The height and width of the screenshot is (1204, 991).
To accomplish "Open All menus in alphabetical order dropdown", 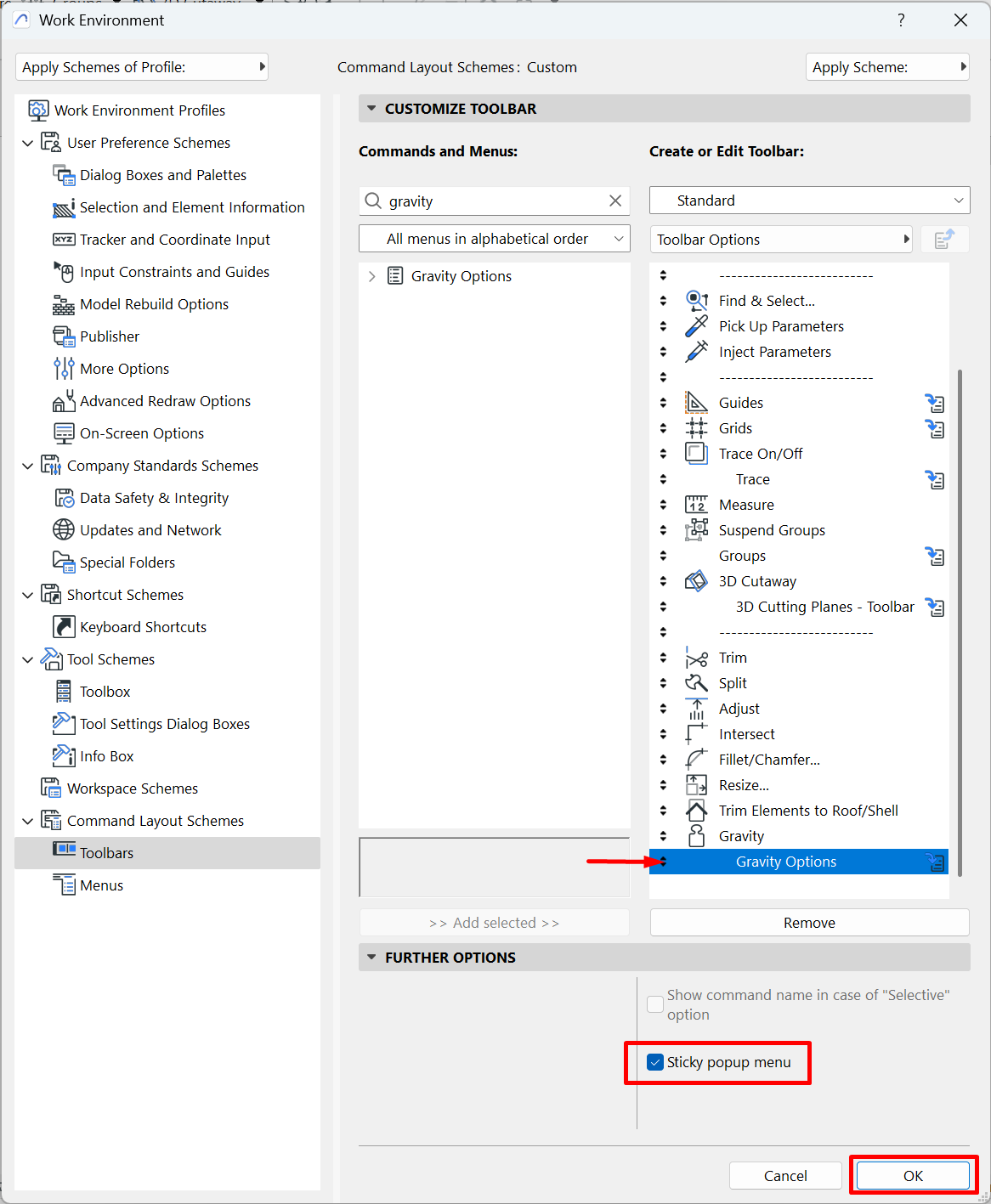I will 494,239.
